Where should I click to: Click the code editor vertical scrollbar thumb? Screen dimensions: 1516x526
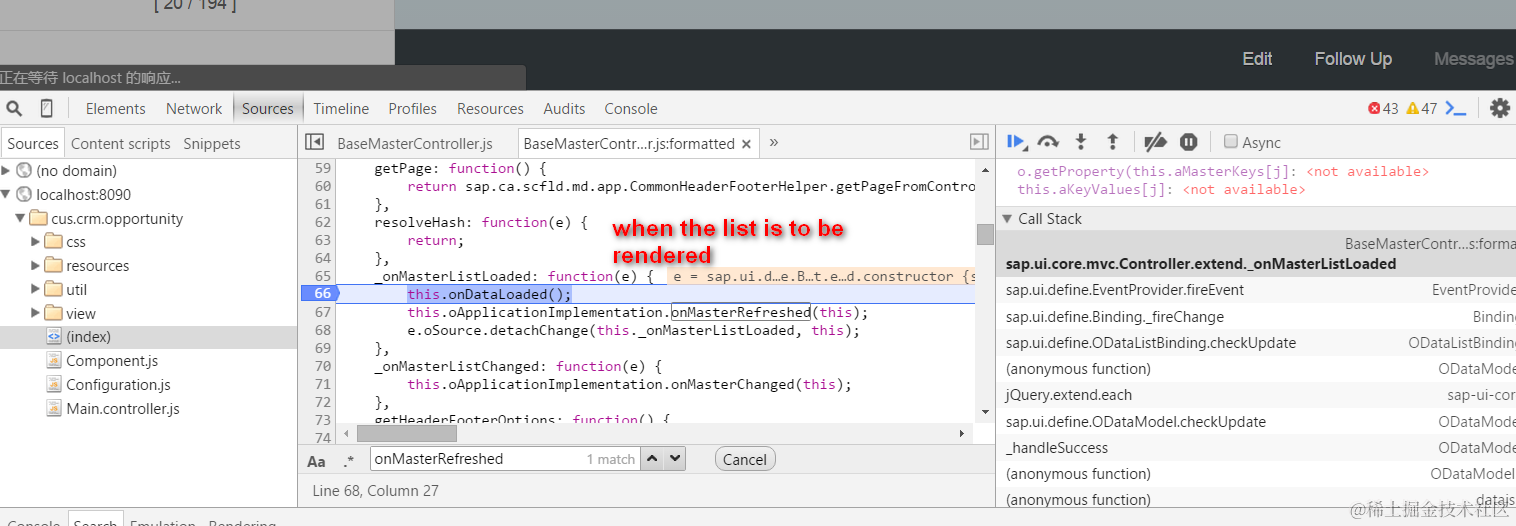coord(985,234)
